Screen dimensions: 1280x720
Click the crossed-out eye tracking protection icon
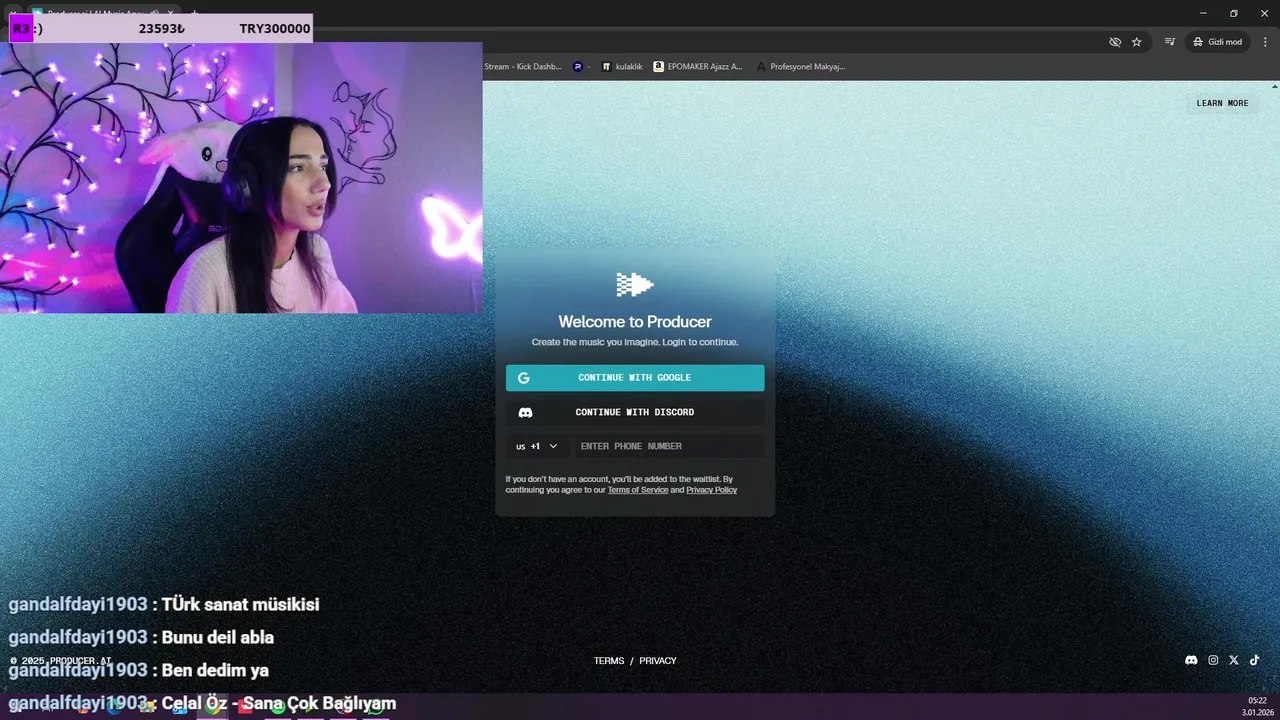(x=1115, y=42)
